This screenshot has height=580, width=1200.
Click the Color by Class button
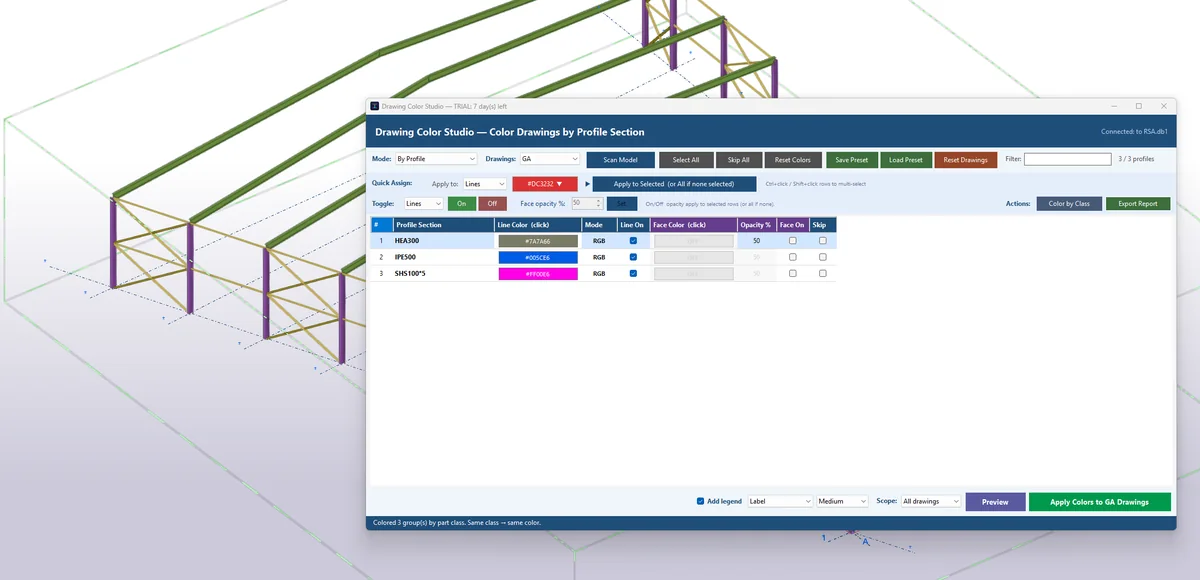[1069, 203]
